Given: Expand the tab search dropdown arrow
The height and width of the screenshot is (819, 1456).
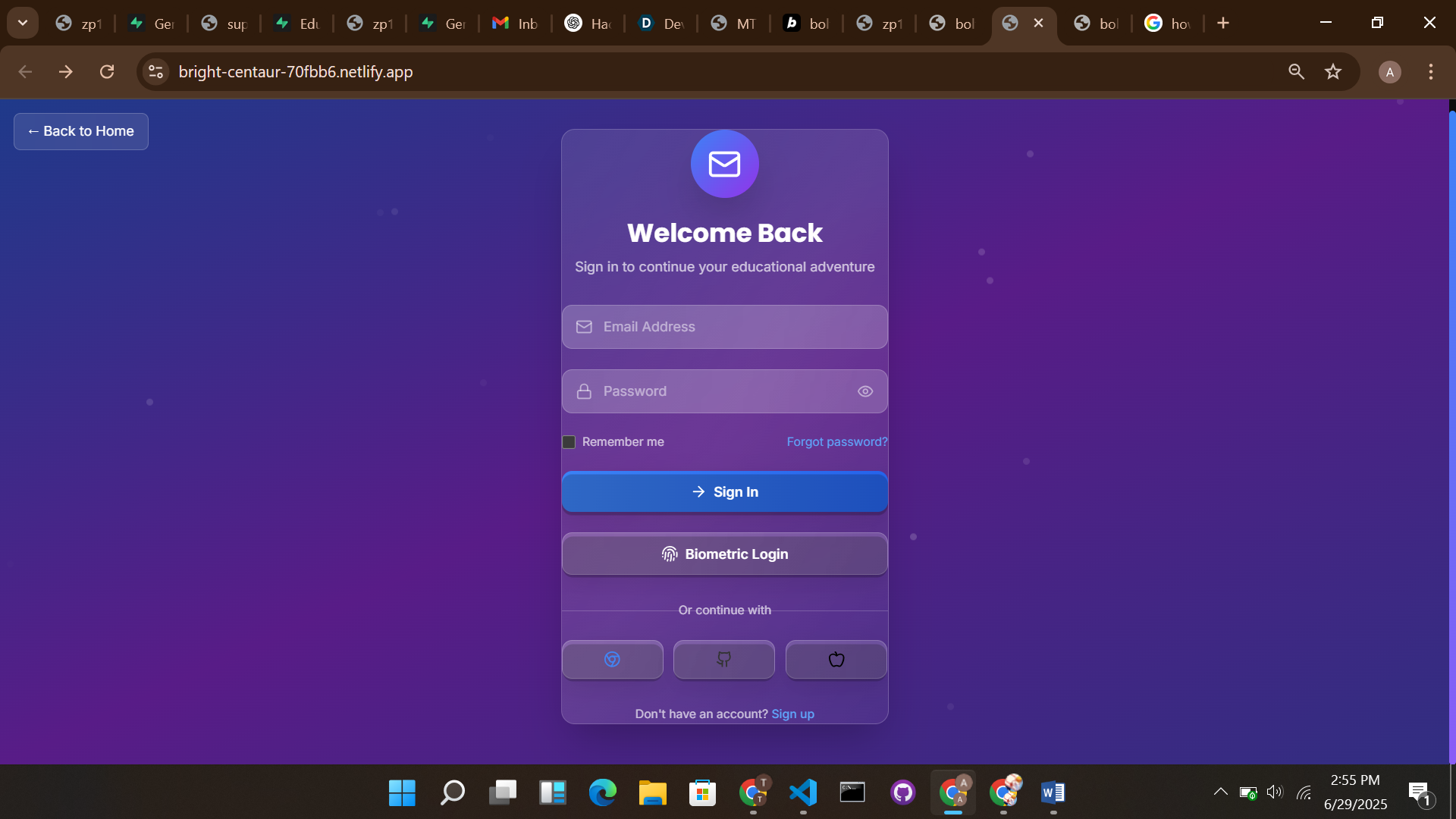Looking at the screenshot, I should (x=23, y=23).
